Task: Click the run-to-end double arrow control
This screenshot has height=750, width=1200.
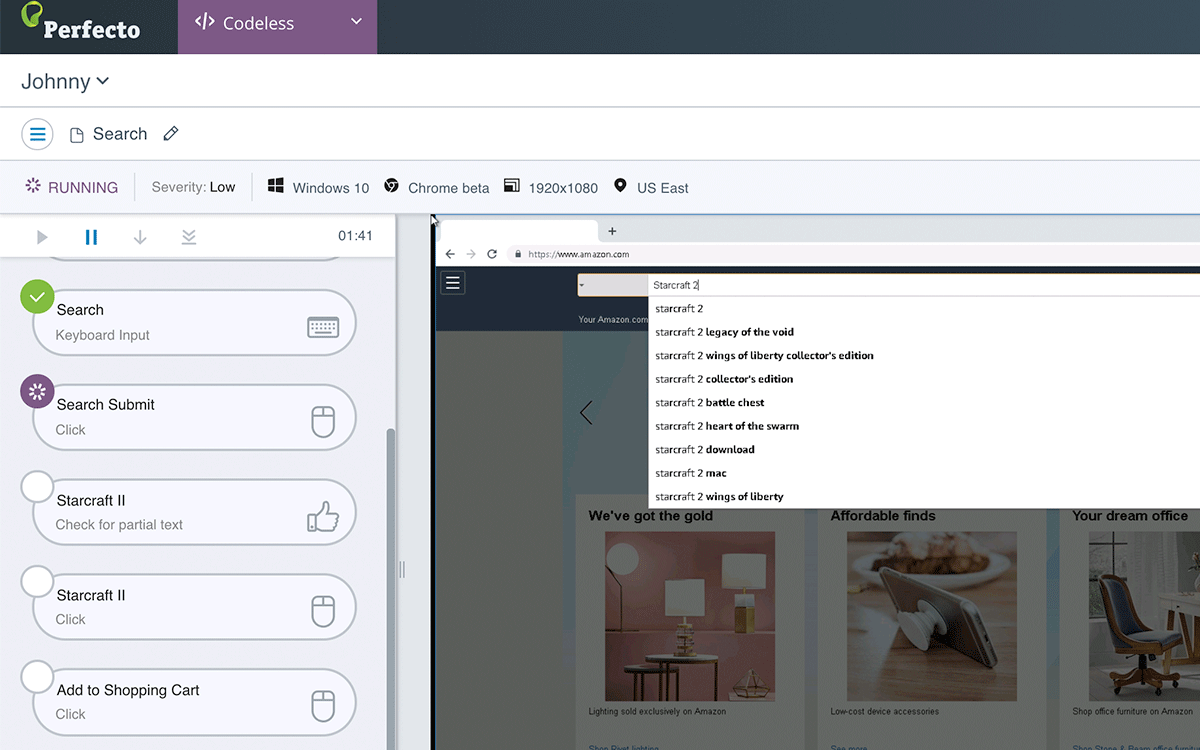Action: click(x=189, y=237)
